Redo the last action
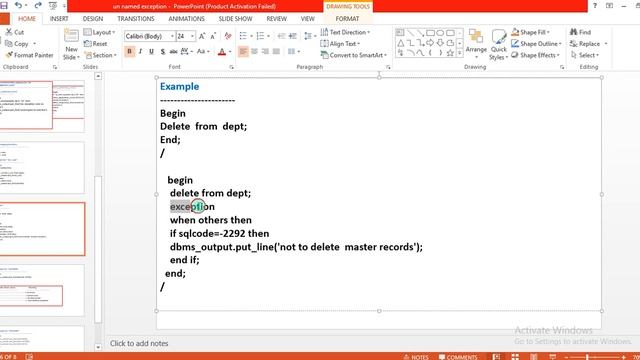 (38, 5)
